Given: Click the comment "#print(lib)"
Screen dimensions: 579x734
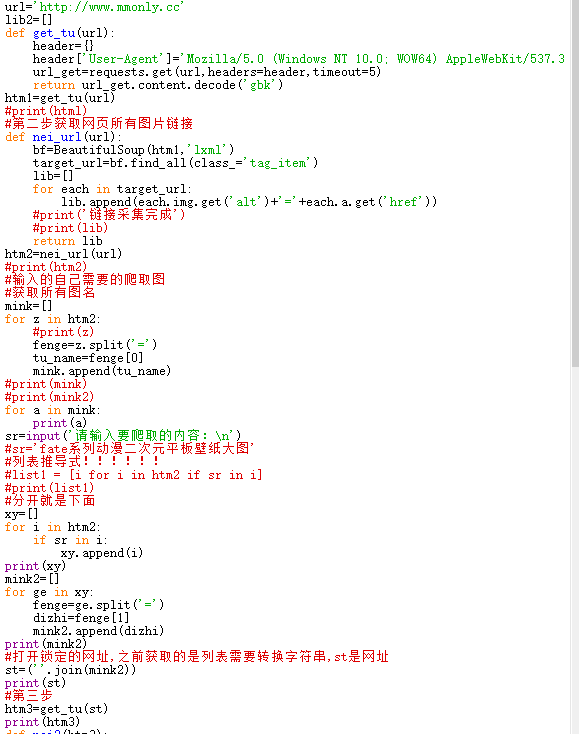Looking at the screenshot, I should point(70,228).
